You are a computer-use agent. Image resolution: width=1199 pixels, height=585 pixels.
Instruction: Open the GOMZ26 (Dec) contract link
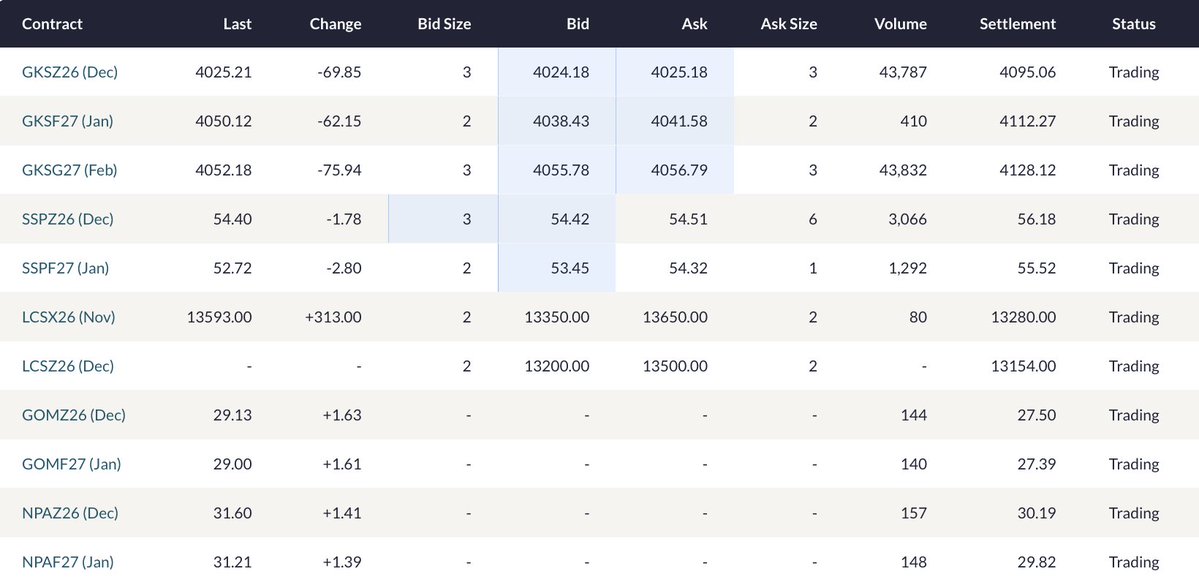(x=73, y=414)
